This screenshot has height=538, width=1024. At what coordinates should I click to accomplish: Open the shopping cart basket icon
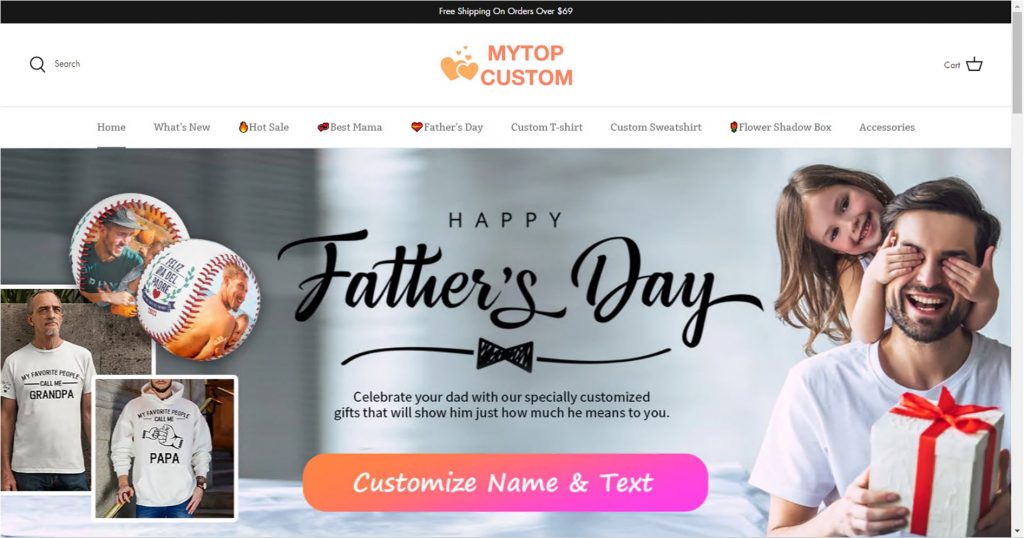click(x=974, y=64)
